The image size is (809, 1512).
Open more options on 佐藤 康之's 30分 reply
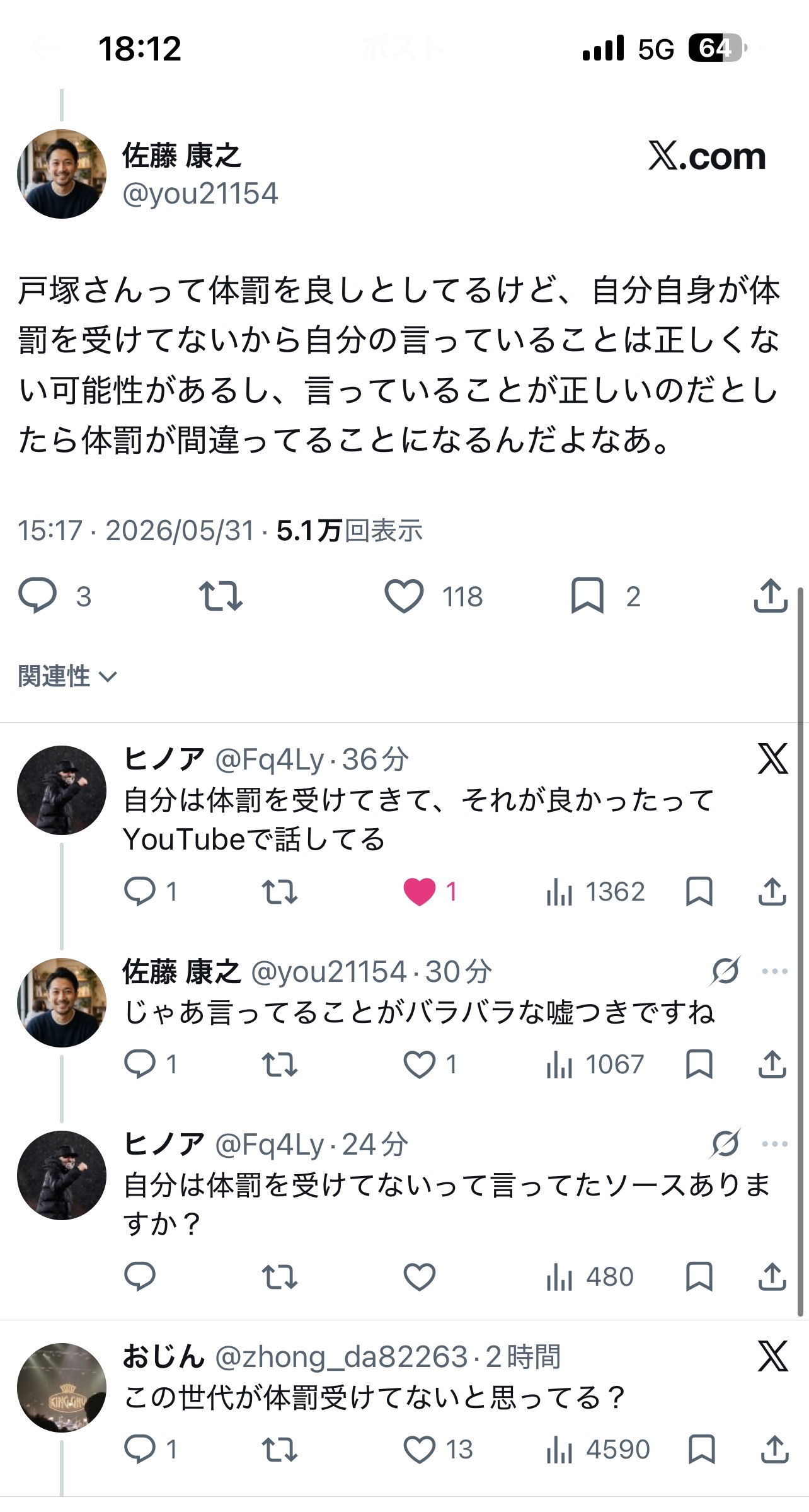[x=774, y=971]
